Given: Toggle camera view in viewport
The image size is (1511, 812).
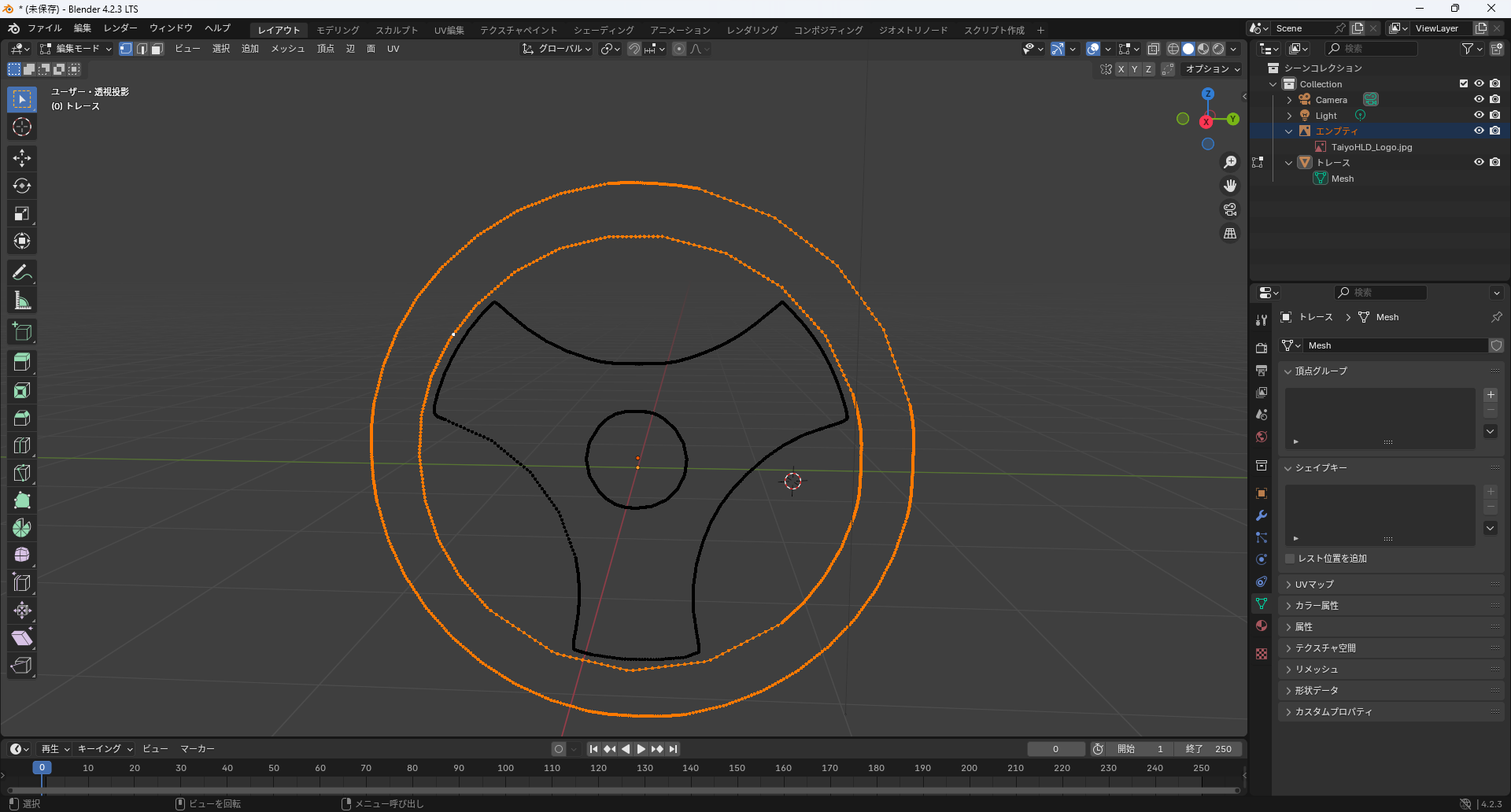Looking at the screenshot, I should point(1229,210).
